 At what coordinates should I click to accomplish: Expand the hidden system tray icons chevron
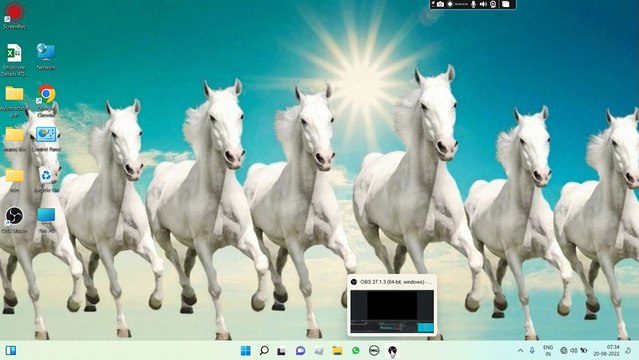tap(520, 351)
